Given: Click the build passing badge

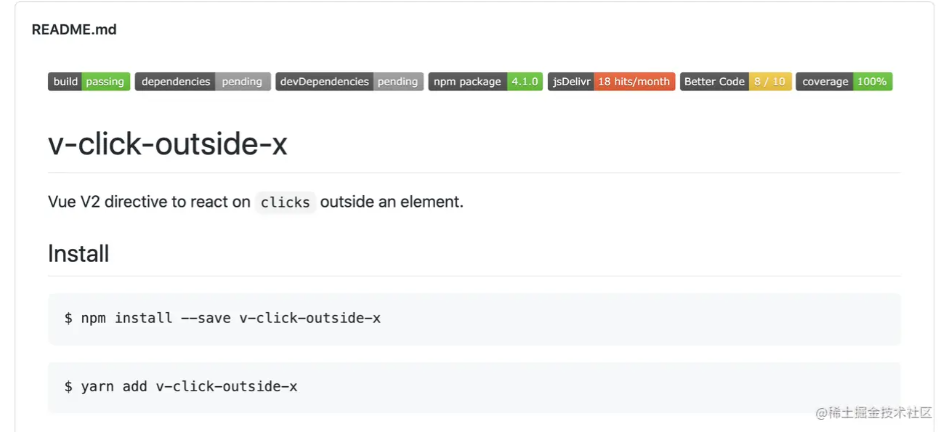Looking at the screenshot, I should (x=89, y=82).
